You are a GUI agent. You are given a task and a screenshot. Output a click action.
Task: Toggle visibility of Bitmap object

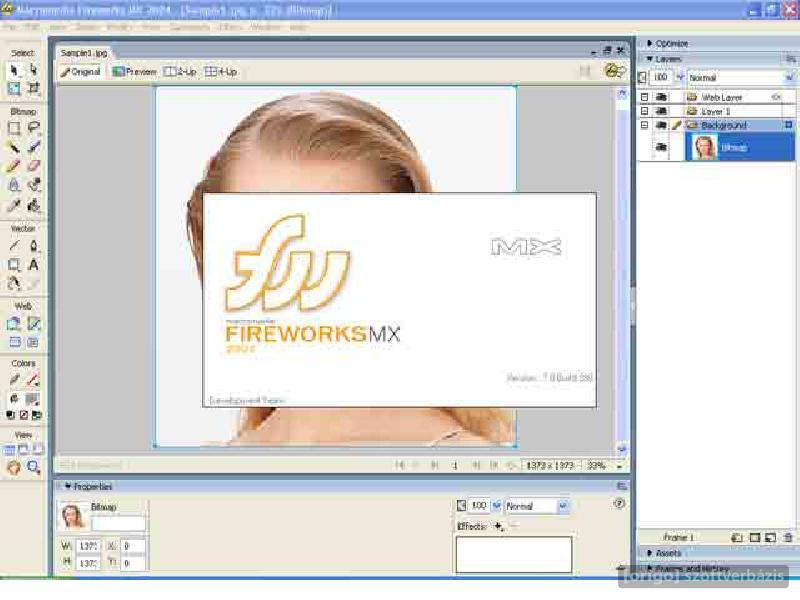point(661,147)
